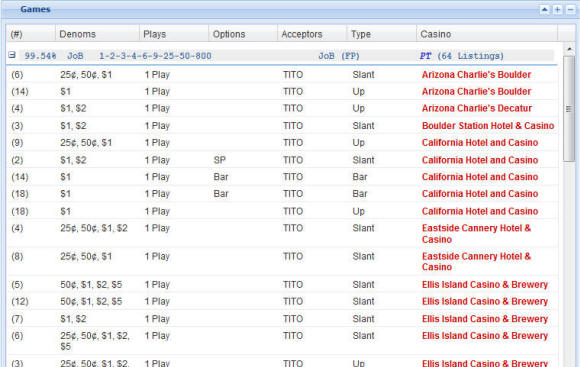
Task: Open Ellis Island Casino & Brewery link in (7) row
Action: tap(485, 319)
